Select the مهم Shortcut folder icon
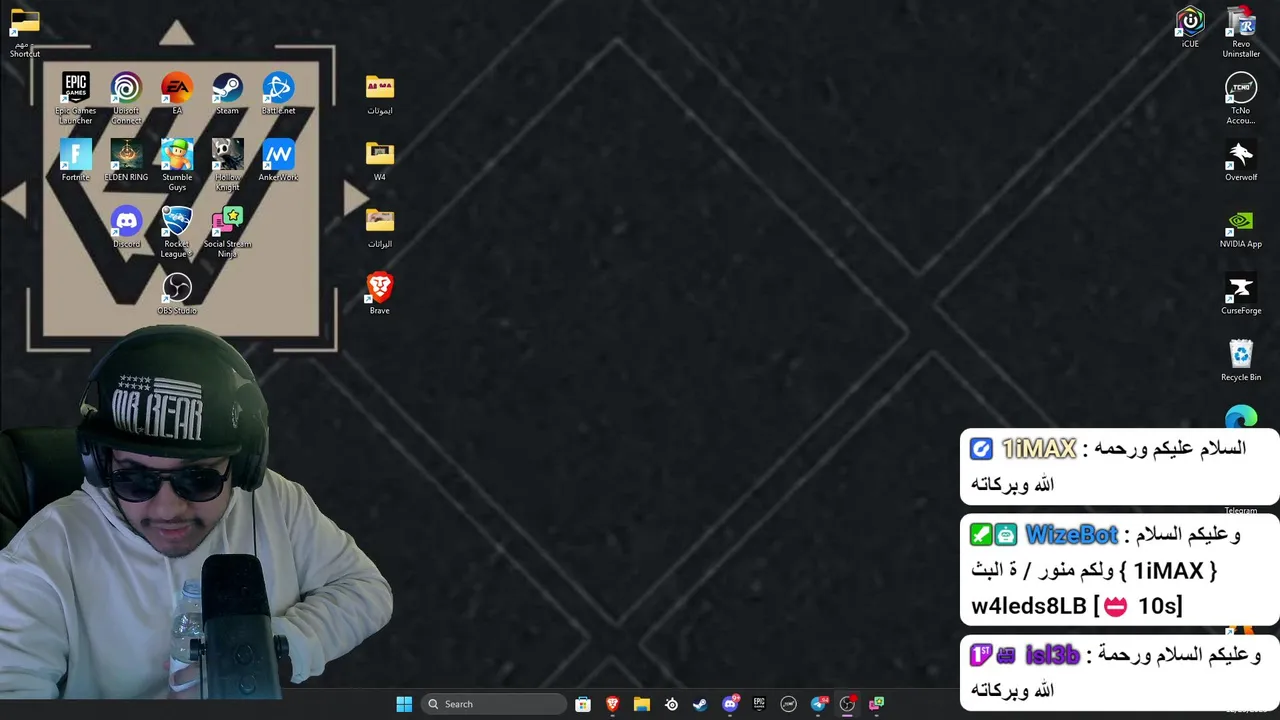This screenshot has width=1280, height=720. pos(25,32)
